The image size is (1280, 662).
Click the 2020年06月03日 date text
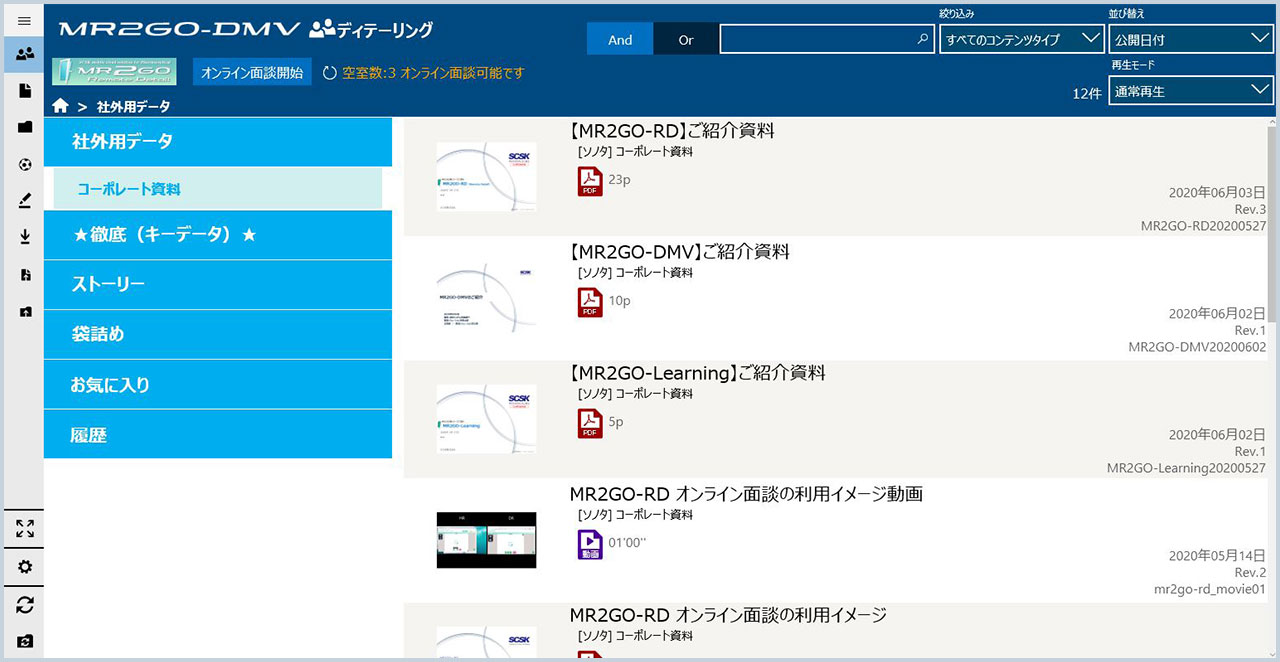coord(1217,193)
